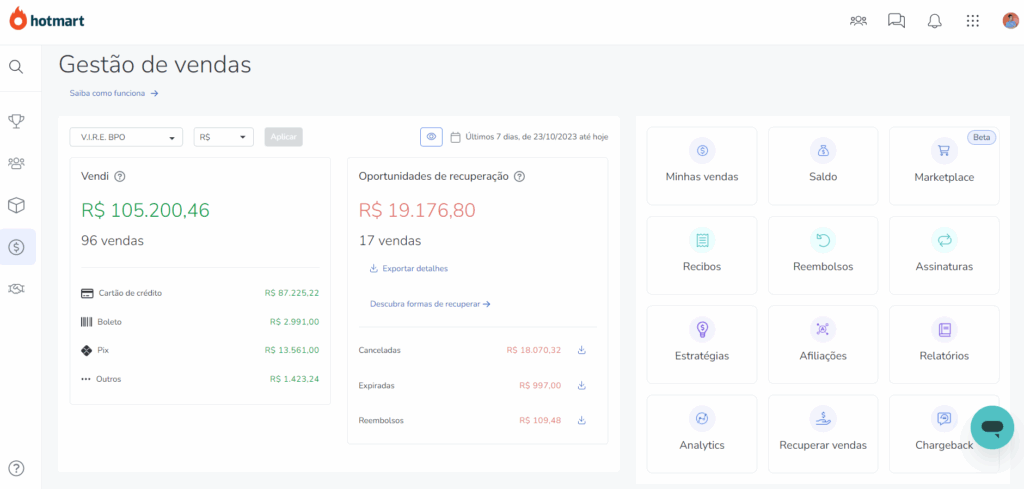The height and width of the screenshot is (489, 1024).
Task: Open the floating chat support bubble
Action: [x=992, y=427]
